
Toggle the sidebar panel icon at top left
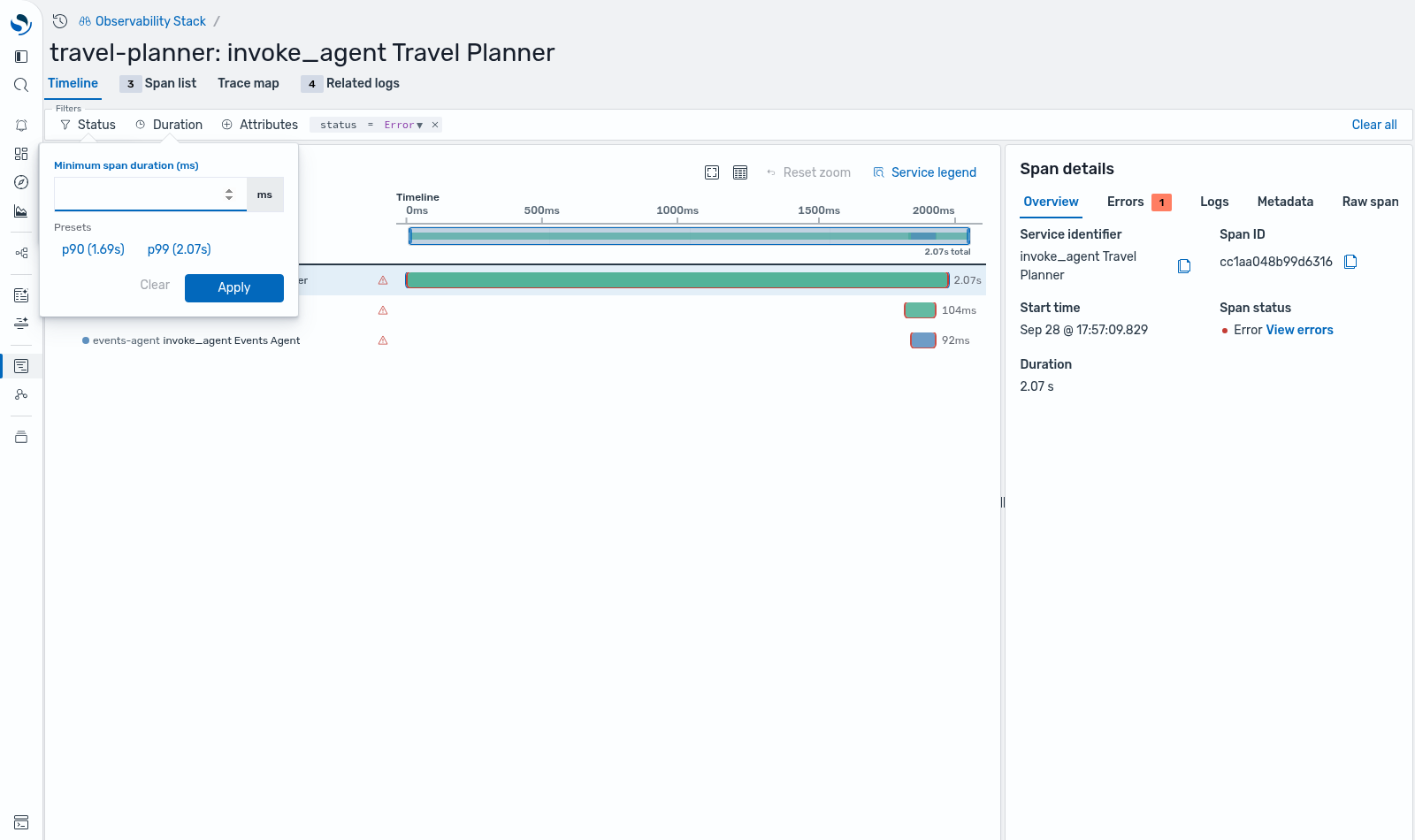pos(21,57)
